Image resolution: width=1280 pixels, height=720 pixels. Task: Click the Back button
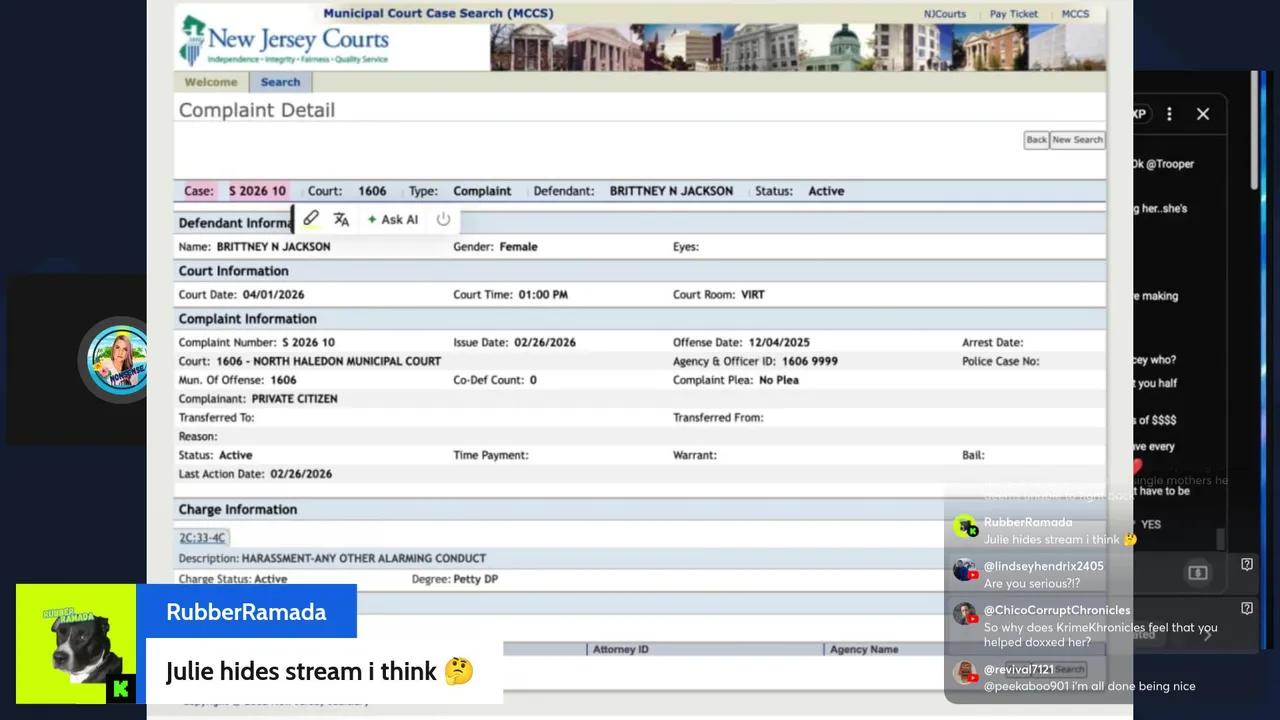tap(1036, 140)
